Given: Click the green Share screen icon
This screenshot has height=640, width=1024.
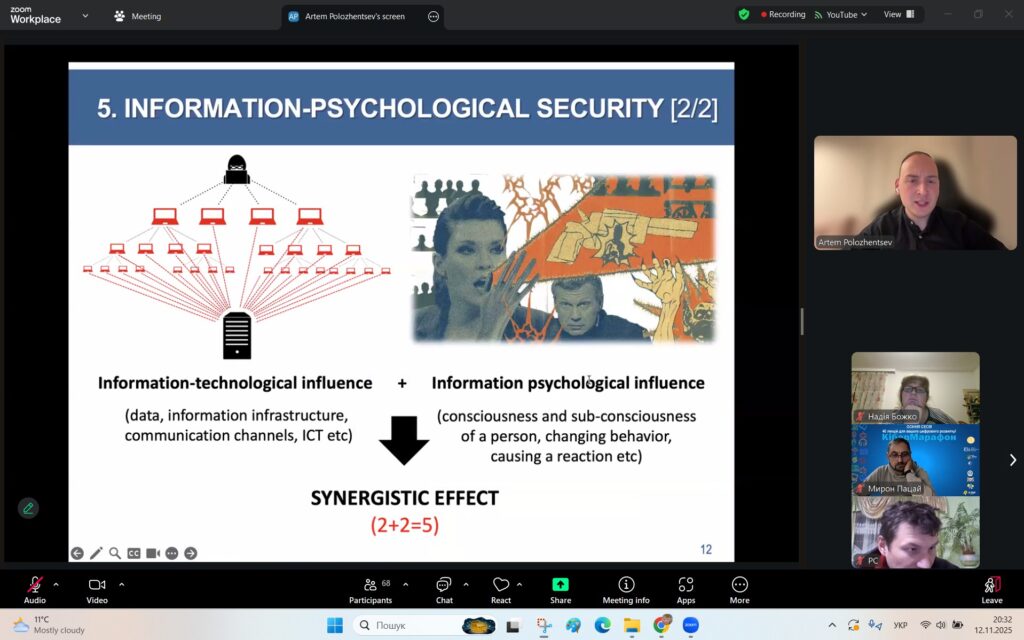Looking at the screenshot, I should pyautogui.click(x=560, y=585).
